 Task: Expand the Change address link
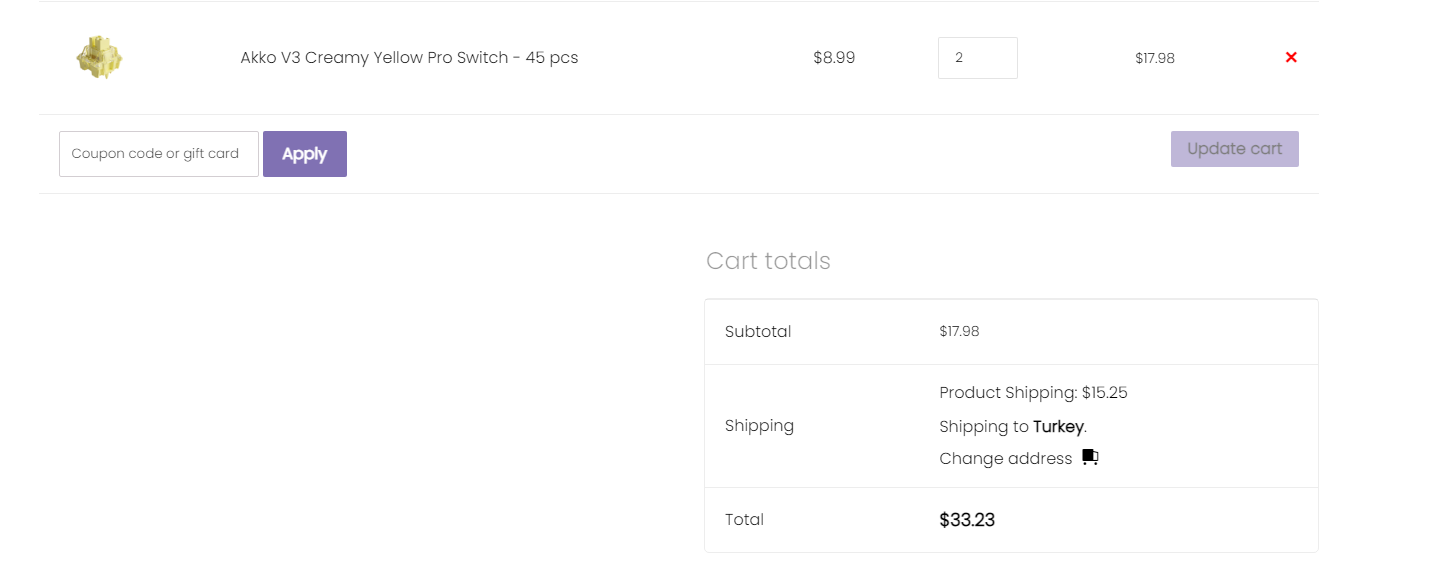(x=1005, y=459)
